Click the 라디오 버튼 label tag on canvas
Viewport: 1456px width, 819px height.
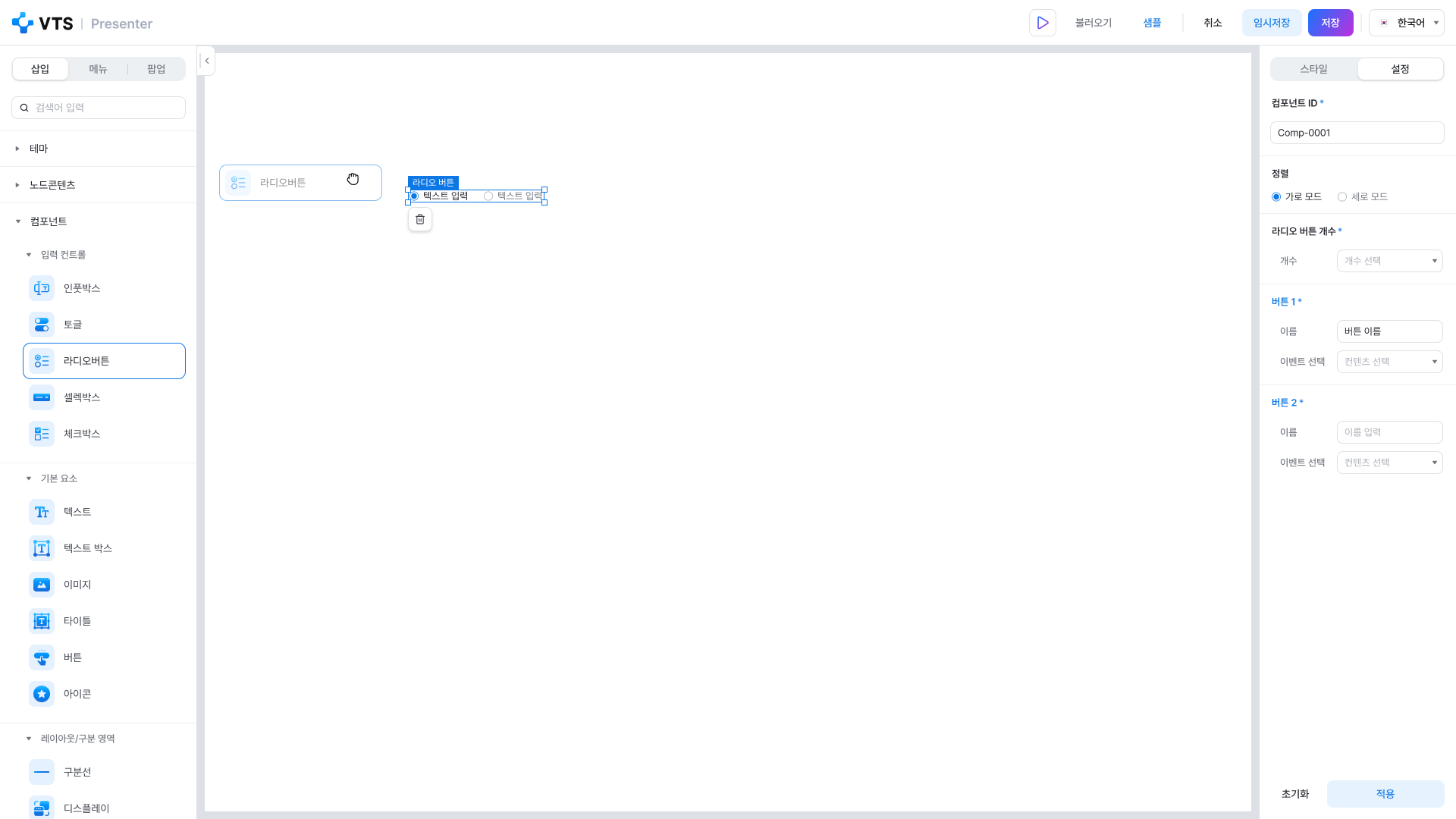(433, 183)
